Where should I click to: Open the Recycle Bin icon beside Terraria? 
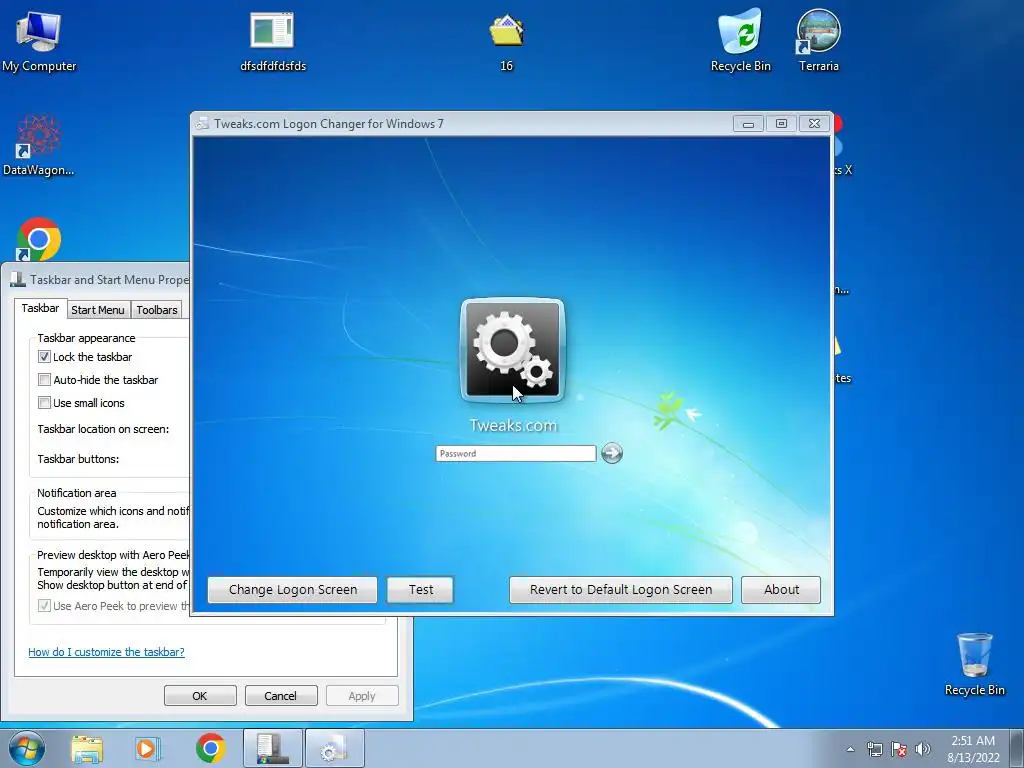[741, 40]
